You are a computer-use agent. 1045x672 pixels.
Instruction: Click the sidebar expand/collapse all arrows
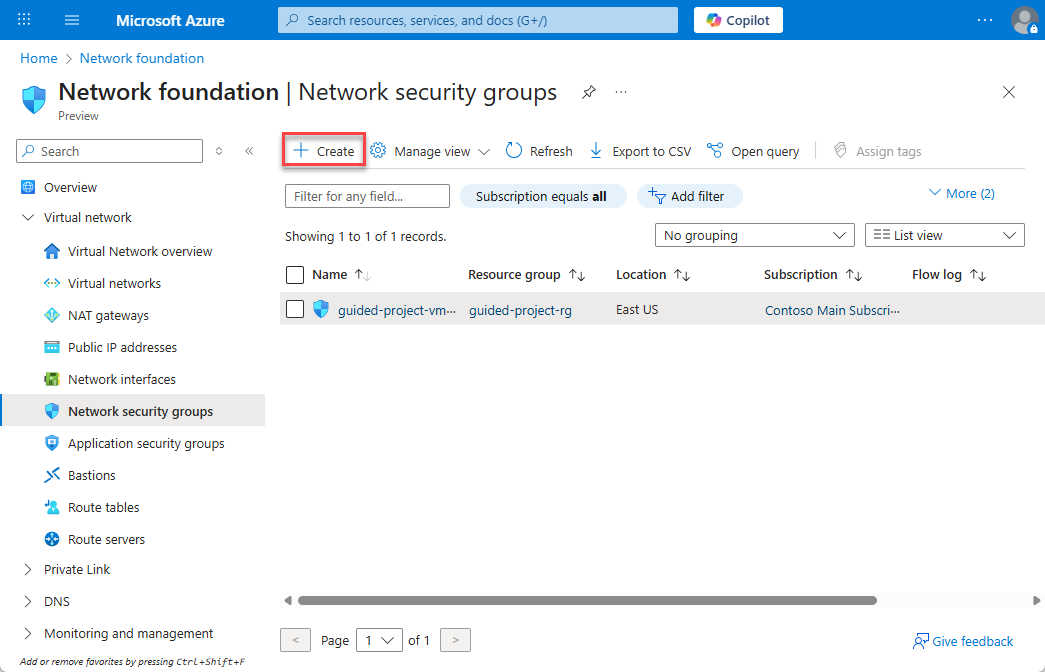pos(219,151)
